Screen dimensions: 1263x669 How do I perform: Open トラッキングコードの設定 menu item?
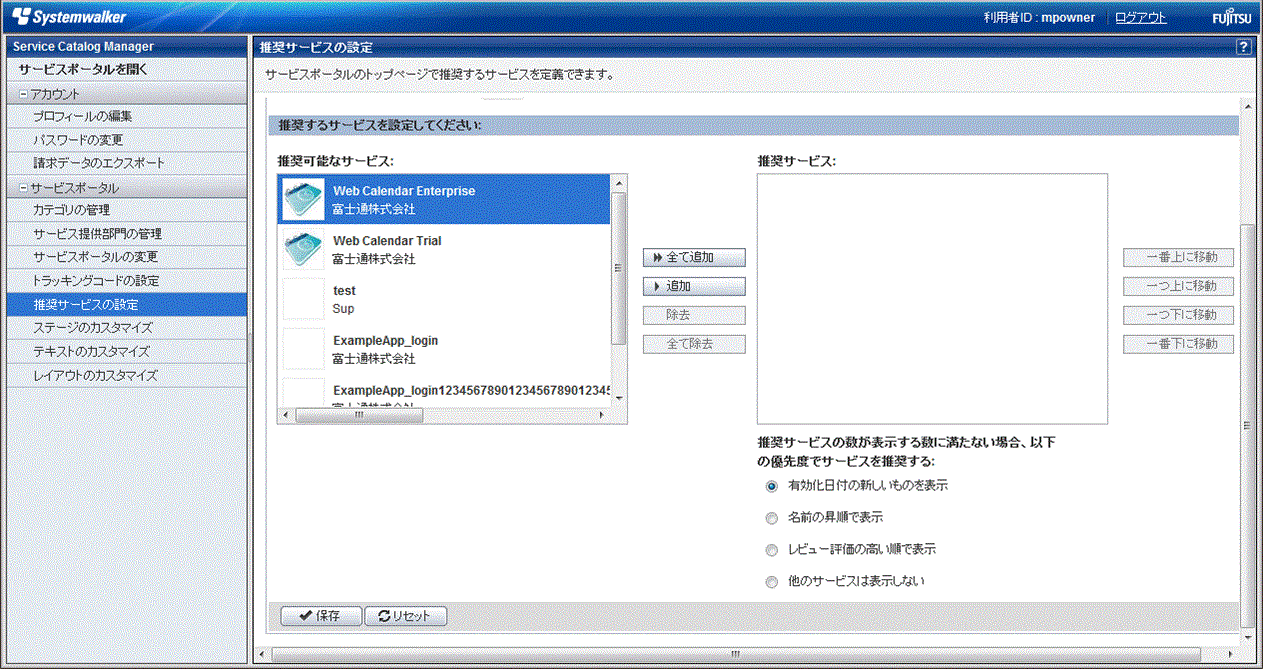pyautogui.click(x=127, y=281)
